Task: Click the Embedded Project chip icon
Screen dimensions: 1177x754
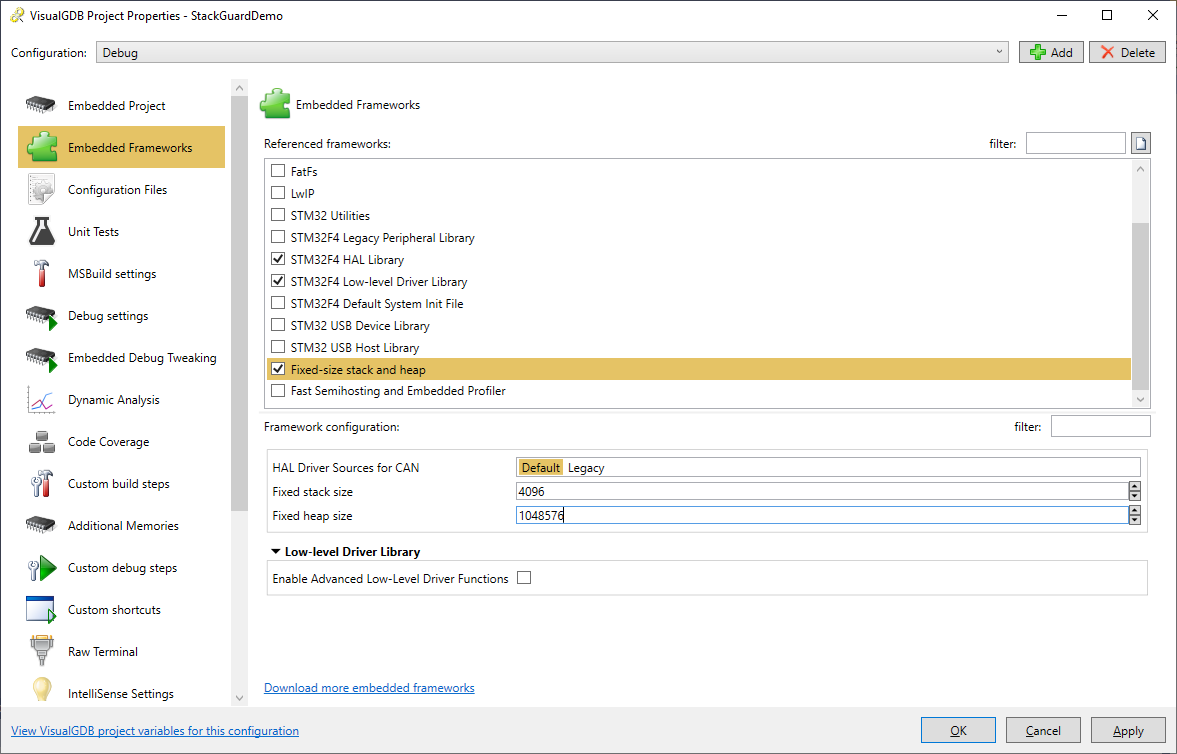Action: click(x=41, y=105)
